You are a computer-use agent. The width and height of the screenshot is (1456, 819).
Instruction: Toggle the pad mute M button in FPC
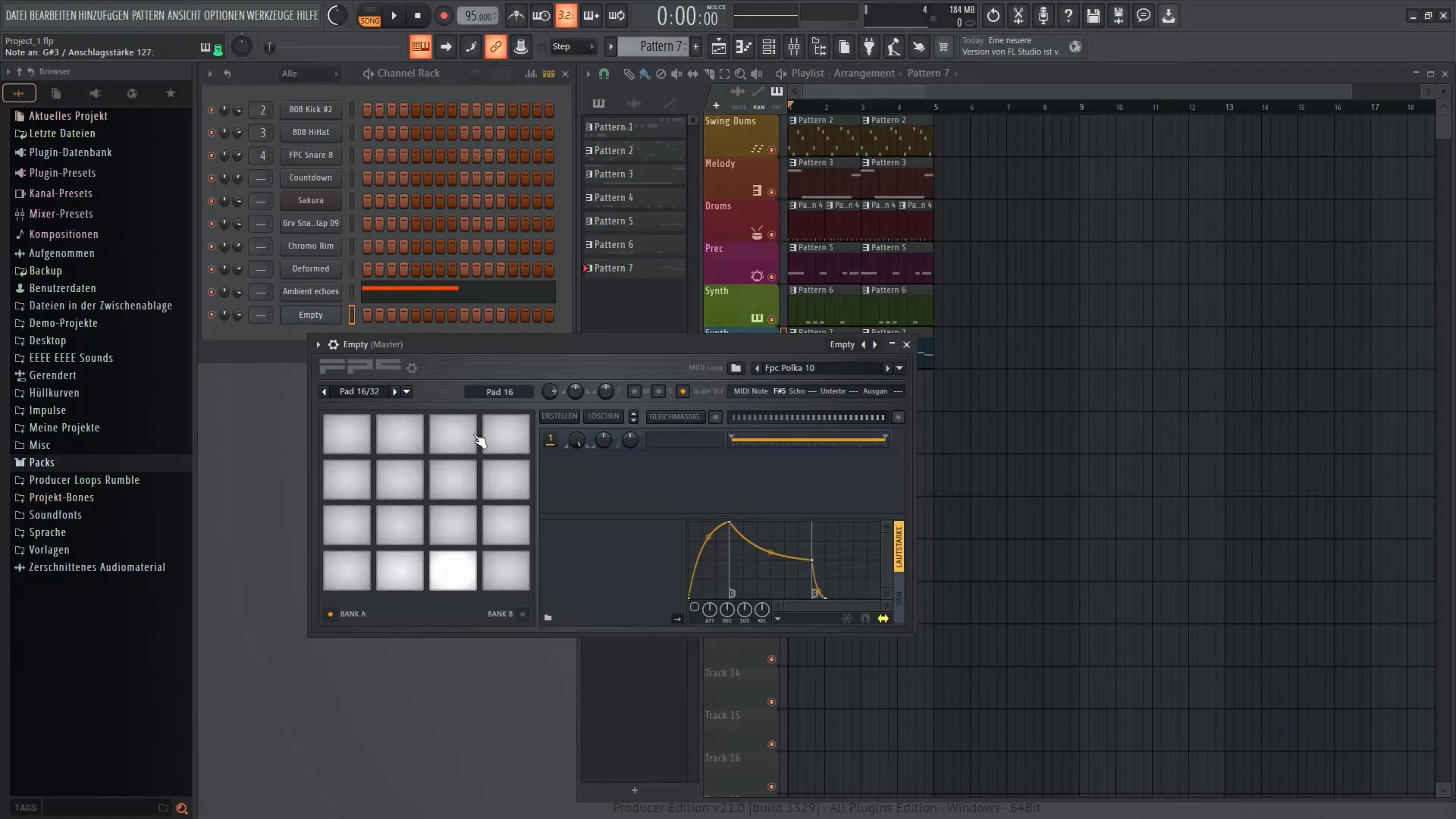(634, 391)
